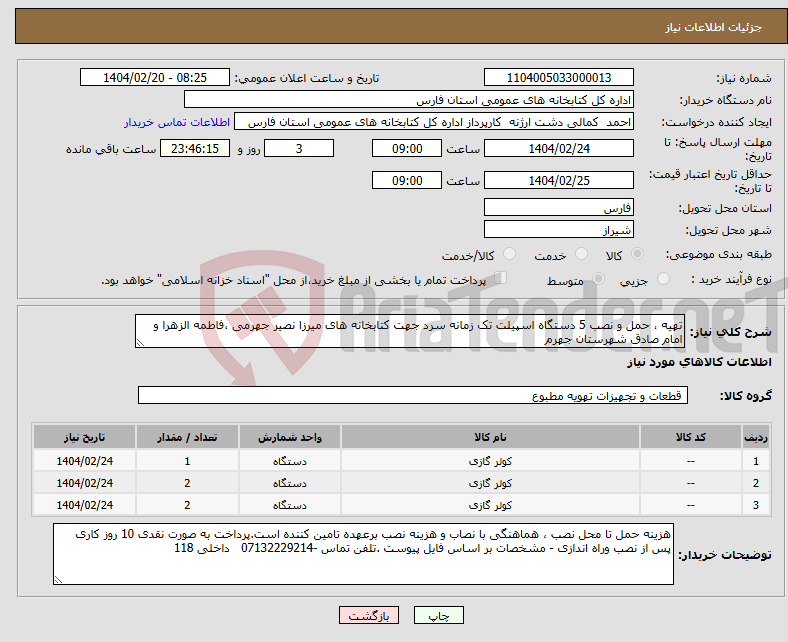Click buyer organization name field
The image size is (788, 642).
pyautogui.click(x=409, y=100)
